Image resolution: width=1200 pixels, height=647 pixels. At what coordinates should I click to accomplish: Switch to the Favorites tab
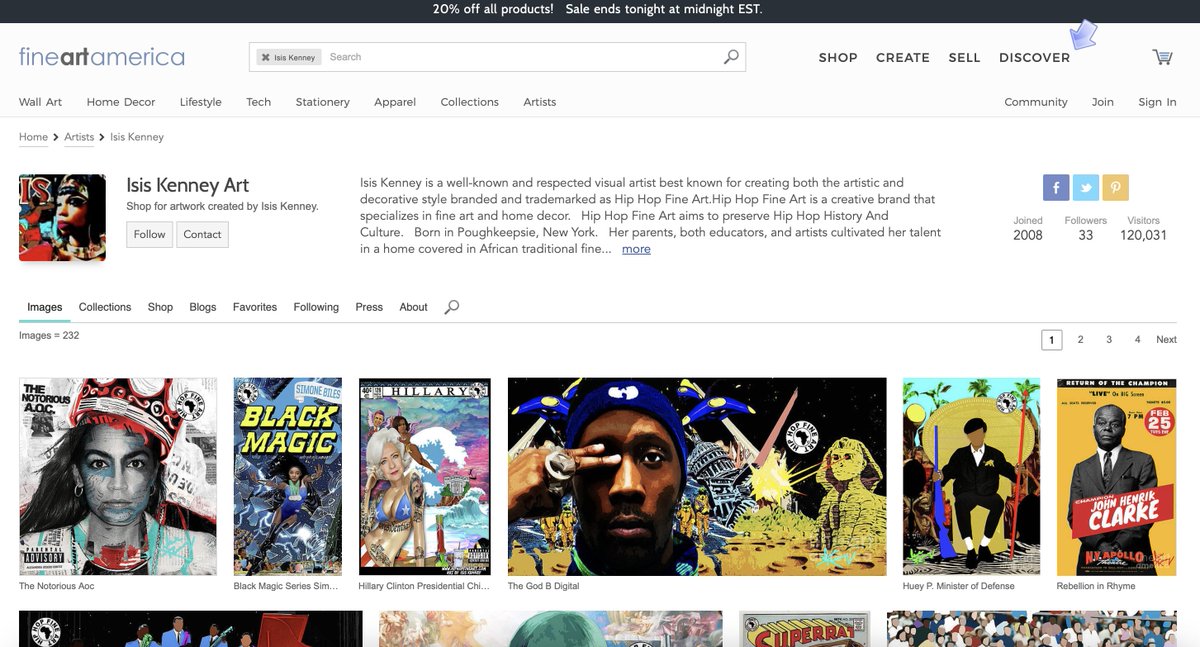[x=255, y=307]
